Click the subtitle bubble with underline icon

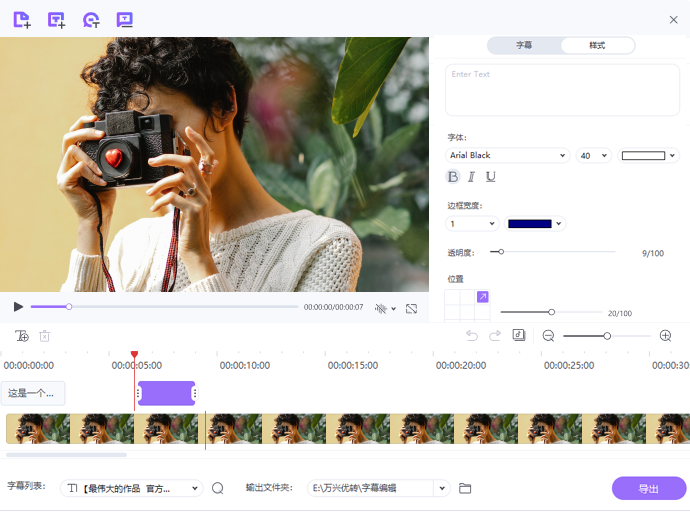(125, 20)
